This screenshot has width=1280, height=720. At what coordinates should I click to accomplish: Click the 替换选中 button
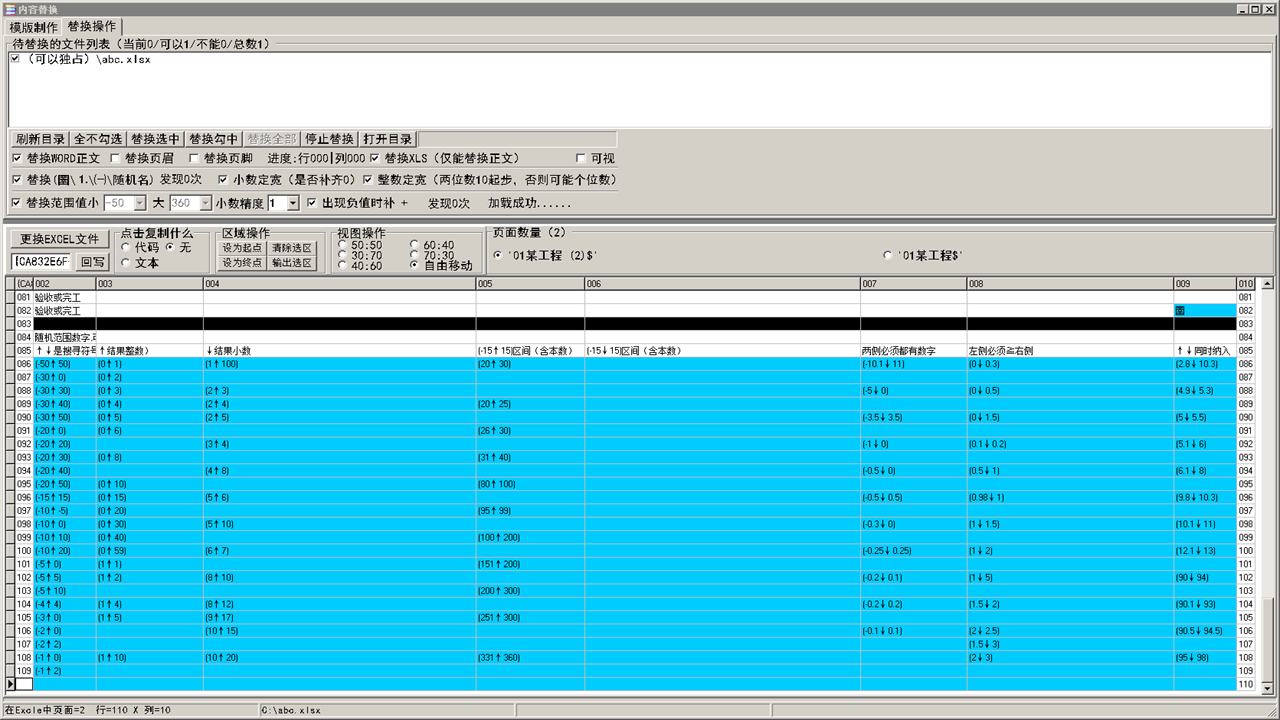(156, 139)
